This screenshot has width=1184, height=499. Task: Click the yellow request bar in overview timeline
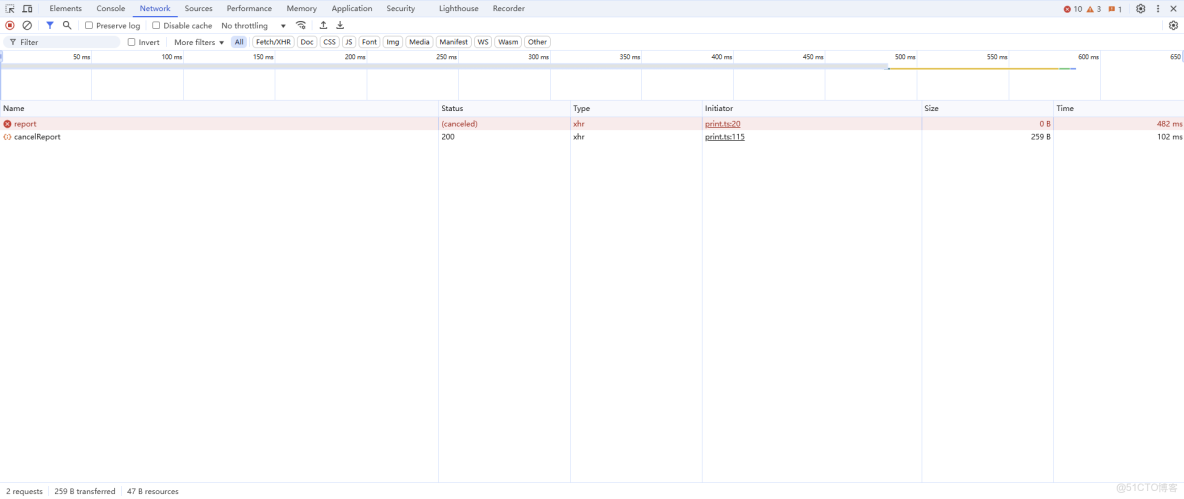[x=974, y=69]
